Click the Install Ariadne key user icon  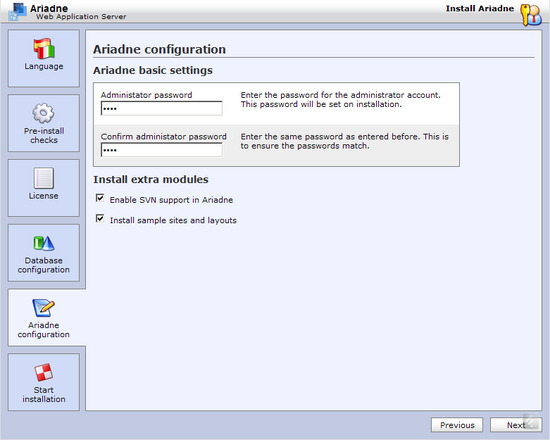click(531, 15)
